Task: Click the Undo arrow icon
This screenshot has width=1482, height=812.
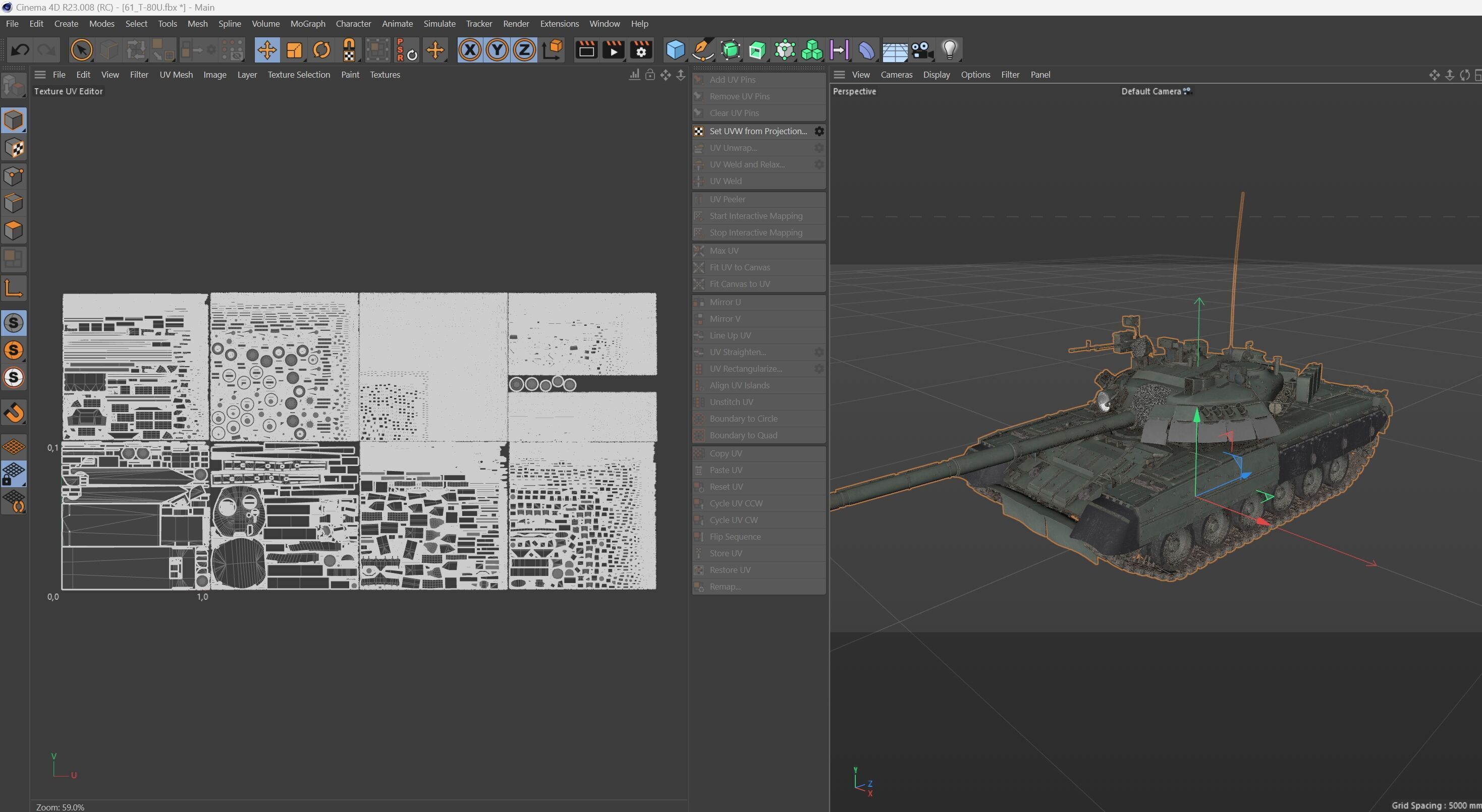Action: click(x=20, y=50)
